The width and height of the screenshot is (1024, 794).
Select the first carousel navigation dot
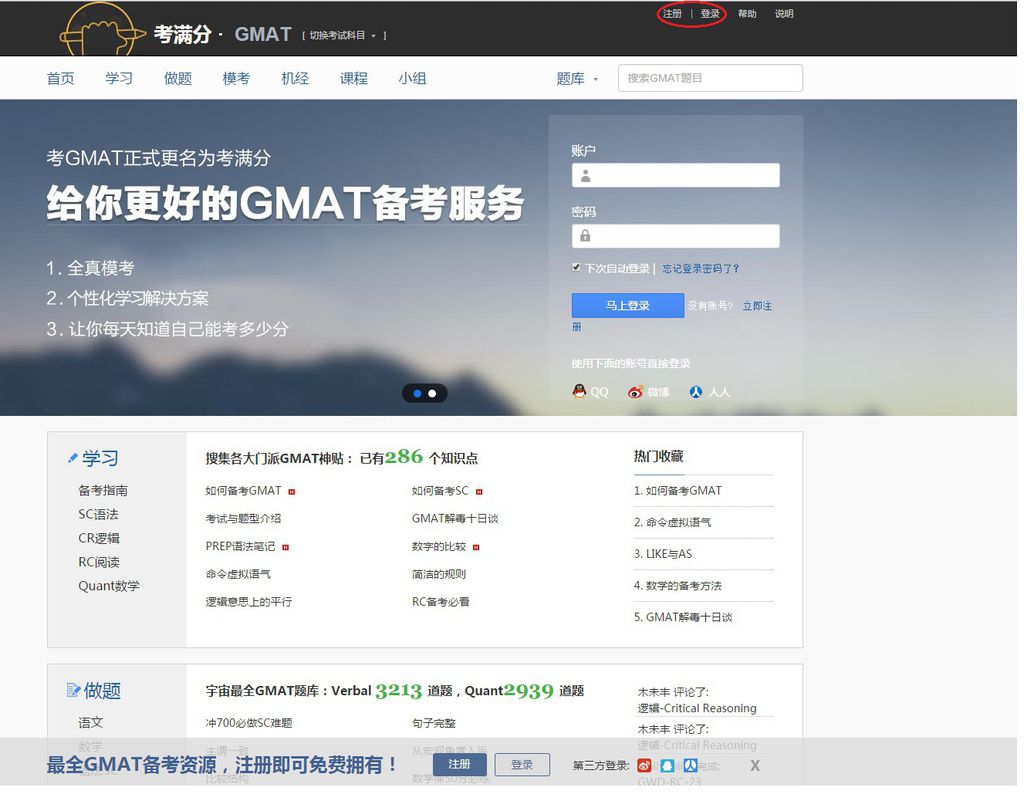[417, 393]
